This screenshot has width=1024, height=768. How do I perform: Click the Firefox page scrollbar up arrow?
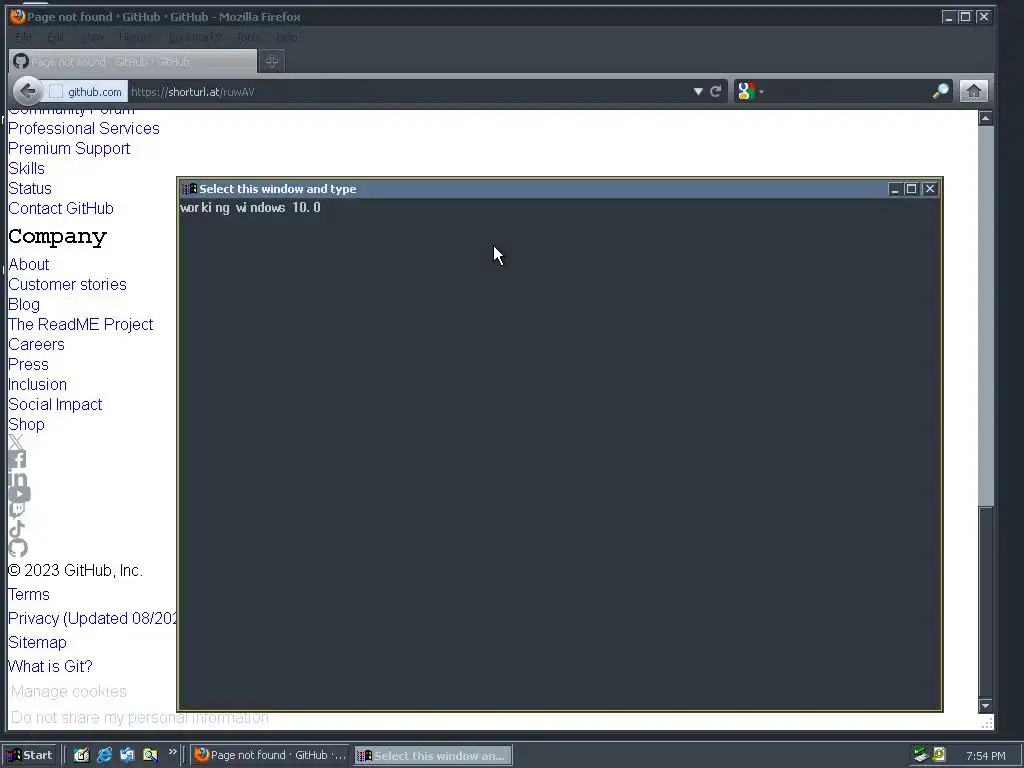985,118
